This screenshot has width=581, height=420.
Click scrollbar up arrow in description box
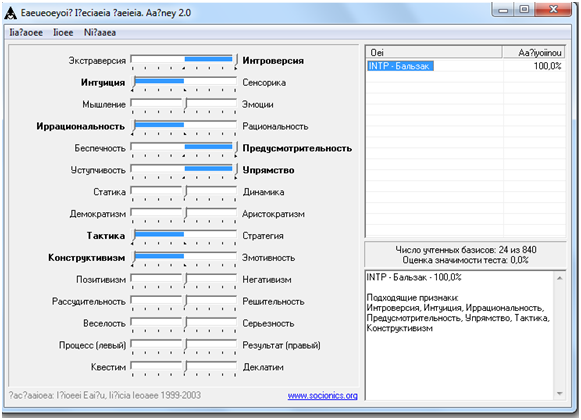[x=560, y=278]
